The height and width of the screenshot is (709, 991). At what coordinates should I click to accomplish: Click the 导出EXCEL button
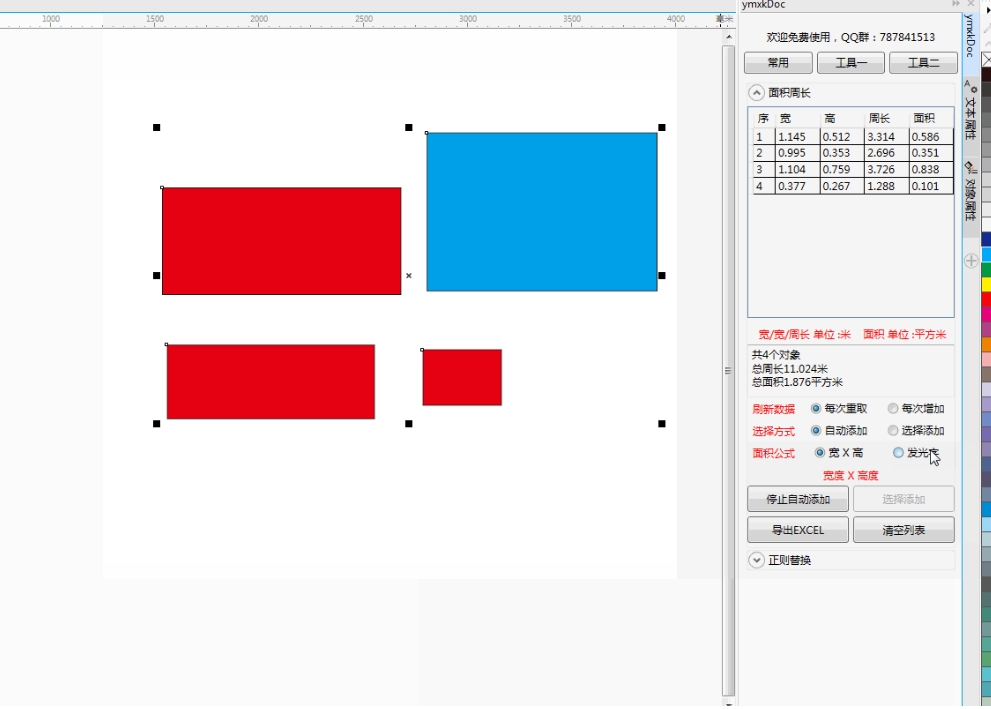798,530
